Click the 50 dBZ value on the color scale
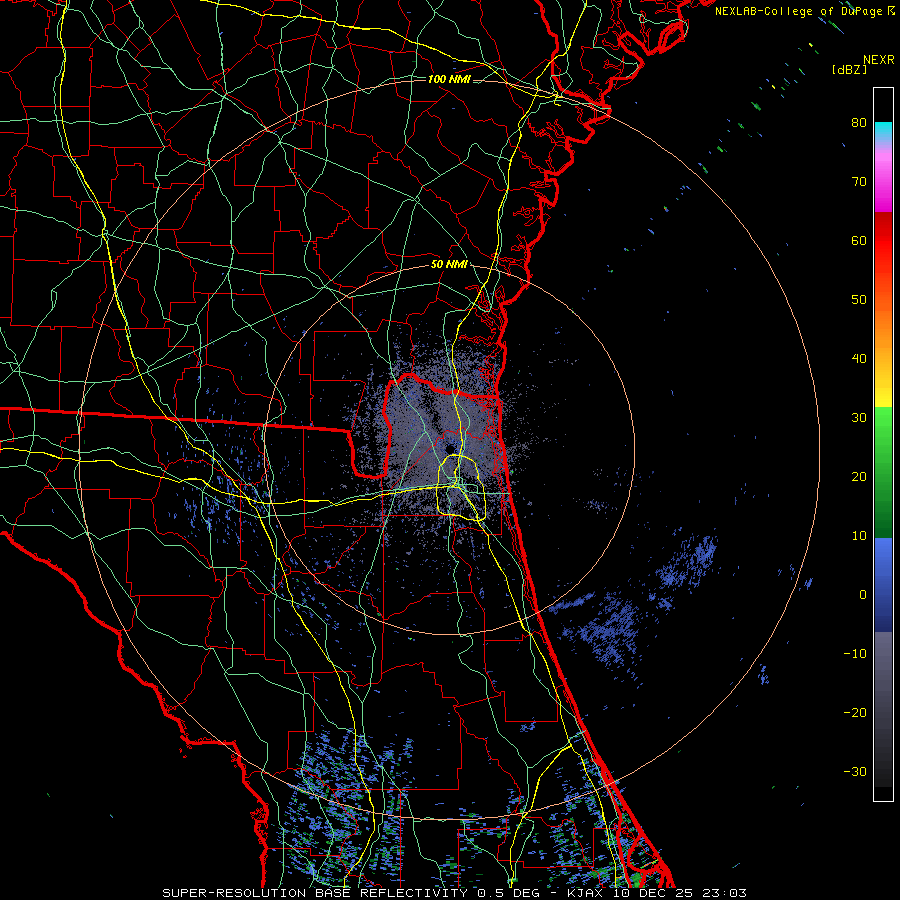 pos(859,300)
